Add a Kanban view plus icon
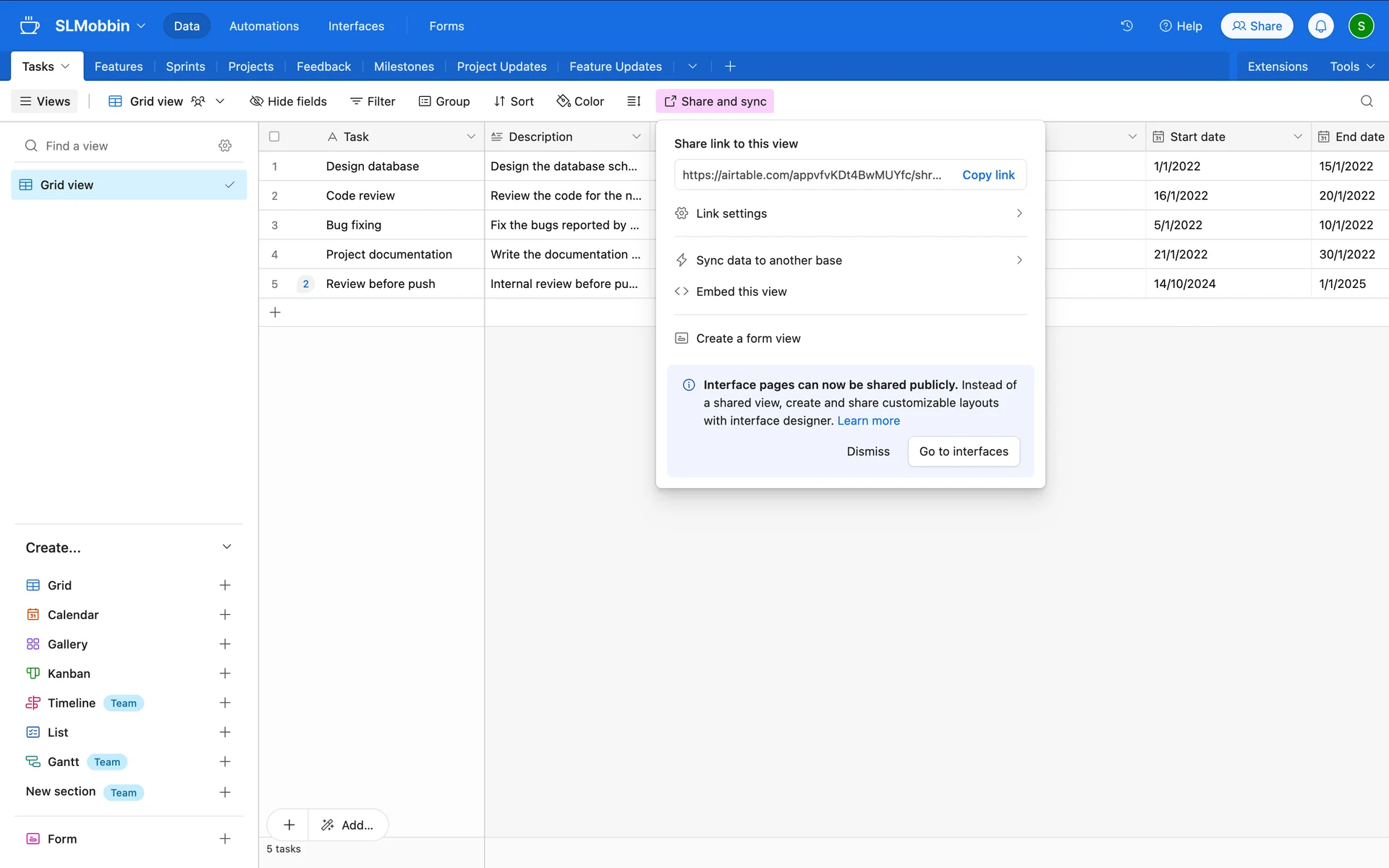The height and width of the screenshot is (868, 1389). [x=225, y=673]
